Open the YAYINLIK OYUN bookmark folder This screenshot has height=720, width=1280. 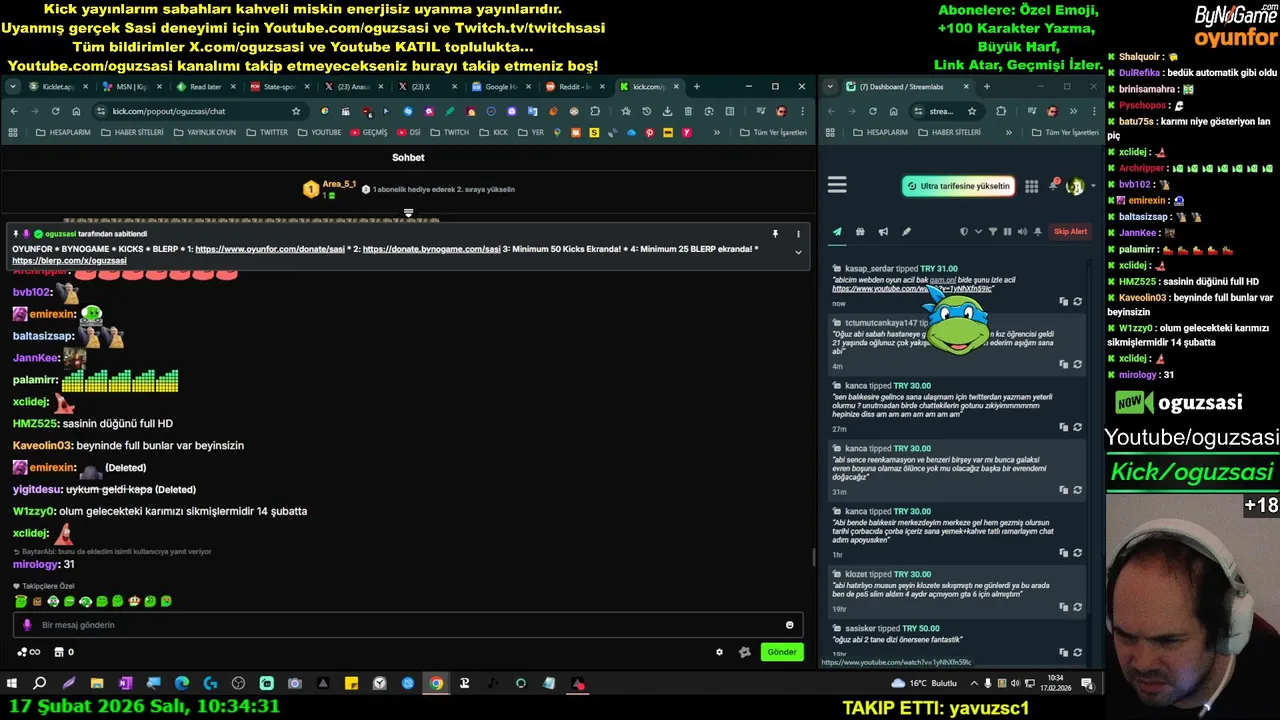[x=204, y=132]
